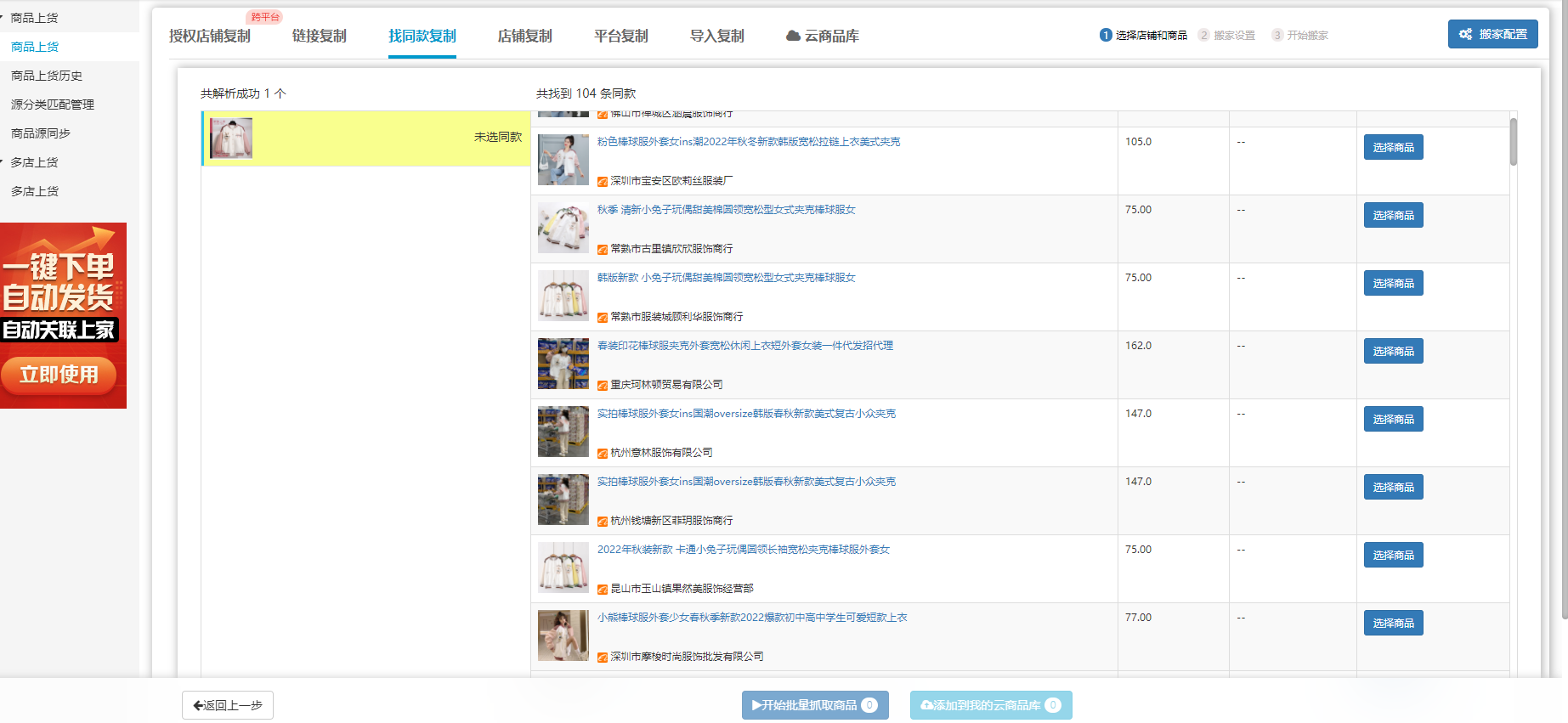Click the orange supplier icon beside 深圳市宝安区欧莉丝服装厂
The height and width of the screenshot is (723, 1568).
tap(603, 181)
